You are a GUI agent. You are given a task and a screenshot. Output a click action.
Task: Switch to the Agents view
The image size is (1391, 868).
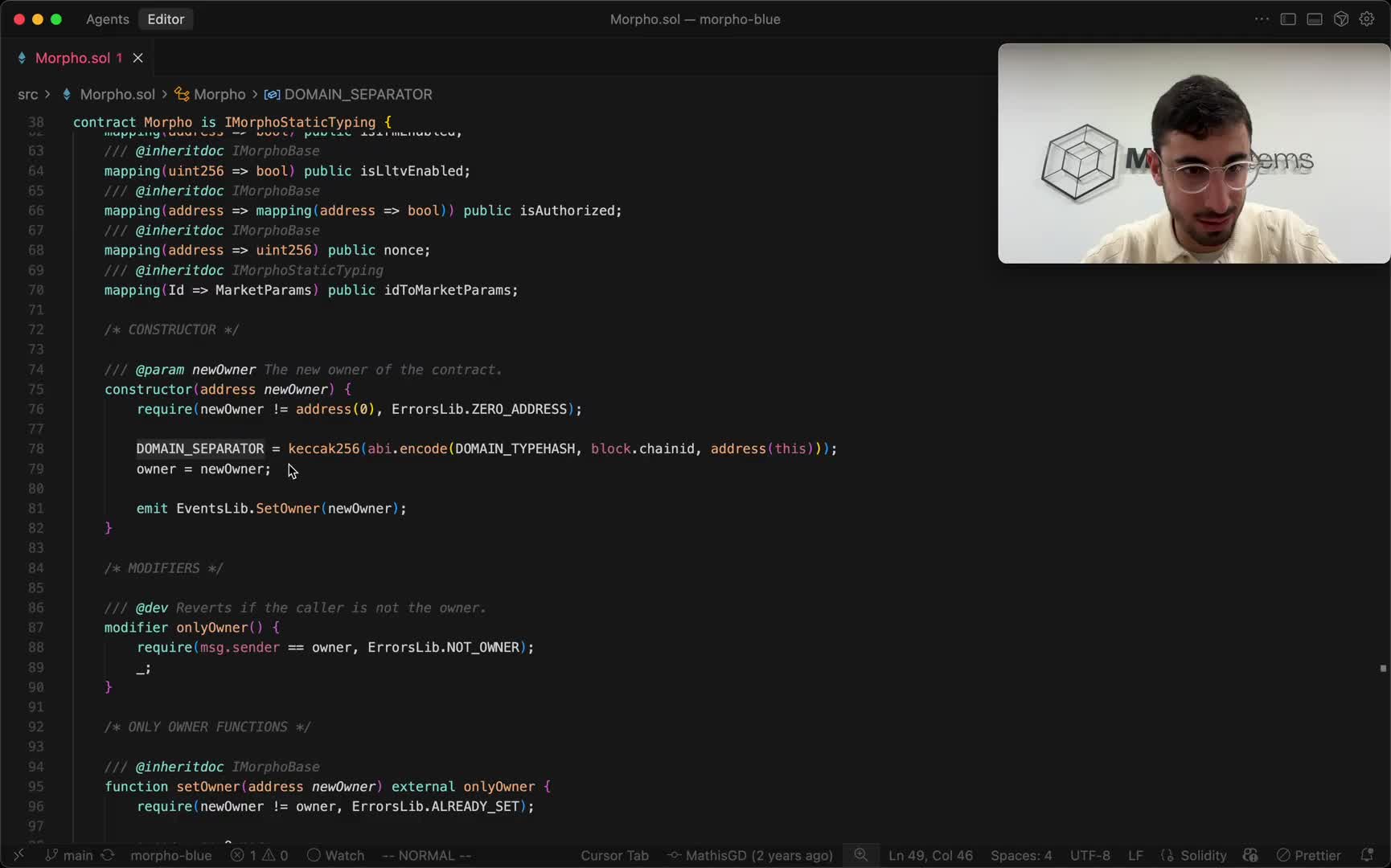(107, 19)
